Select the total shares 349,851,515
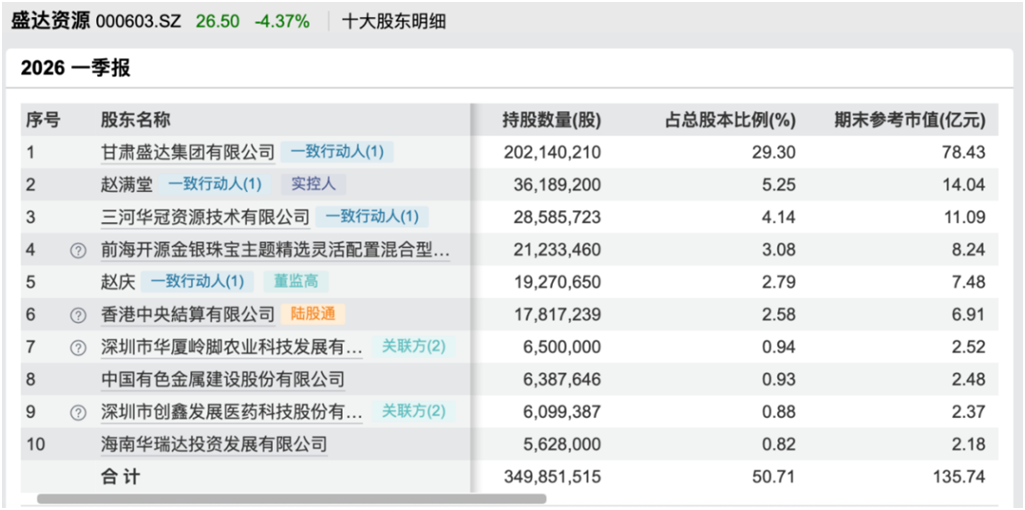The width and height of the screenshot is (1025, 510). (552, 477)
